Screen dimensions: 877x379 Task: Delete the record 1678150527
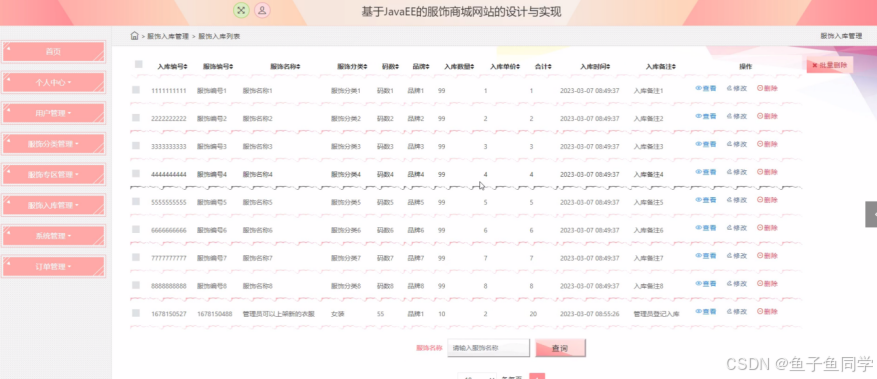[767, 312]
